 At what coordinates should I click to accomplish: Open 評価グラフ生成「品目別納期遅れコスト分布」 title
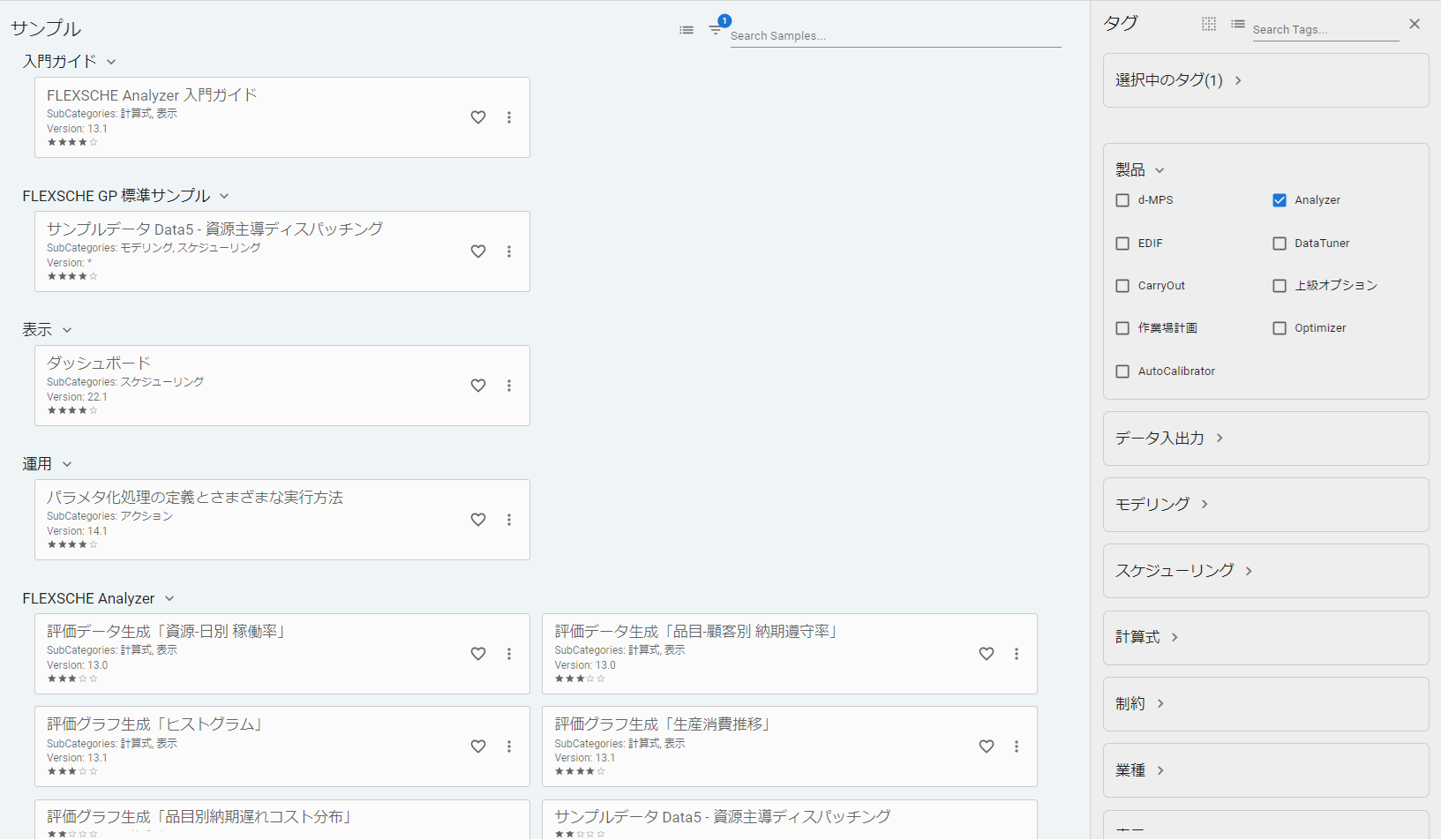pyautogui.click(x=200, y=817)
